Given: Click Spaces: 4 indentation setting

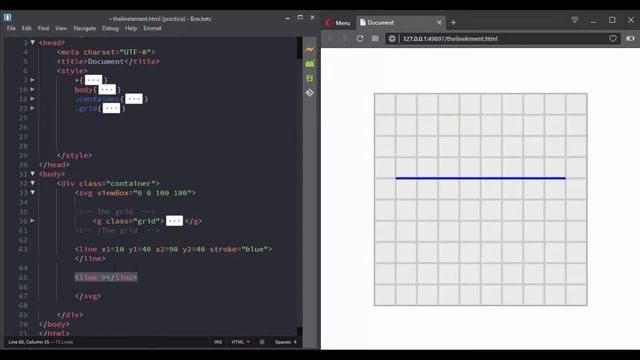Looking at the screenshot, I should coord(286,342).
